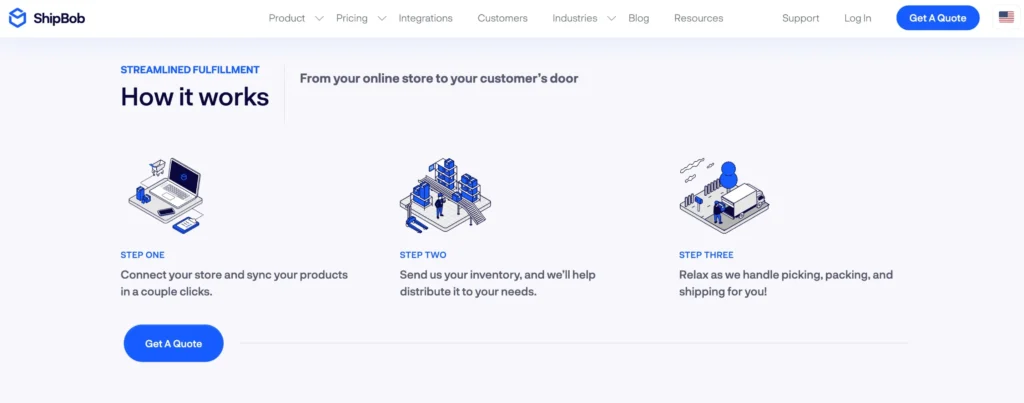
Task: Click the US flag language icon
Action: point(1005,18)
